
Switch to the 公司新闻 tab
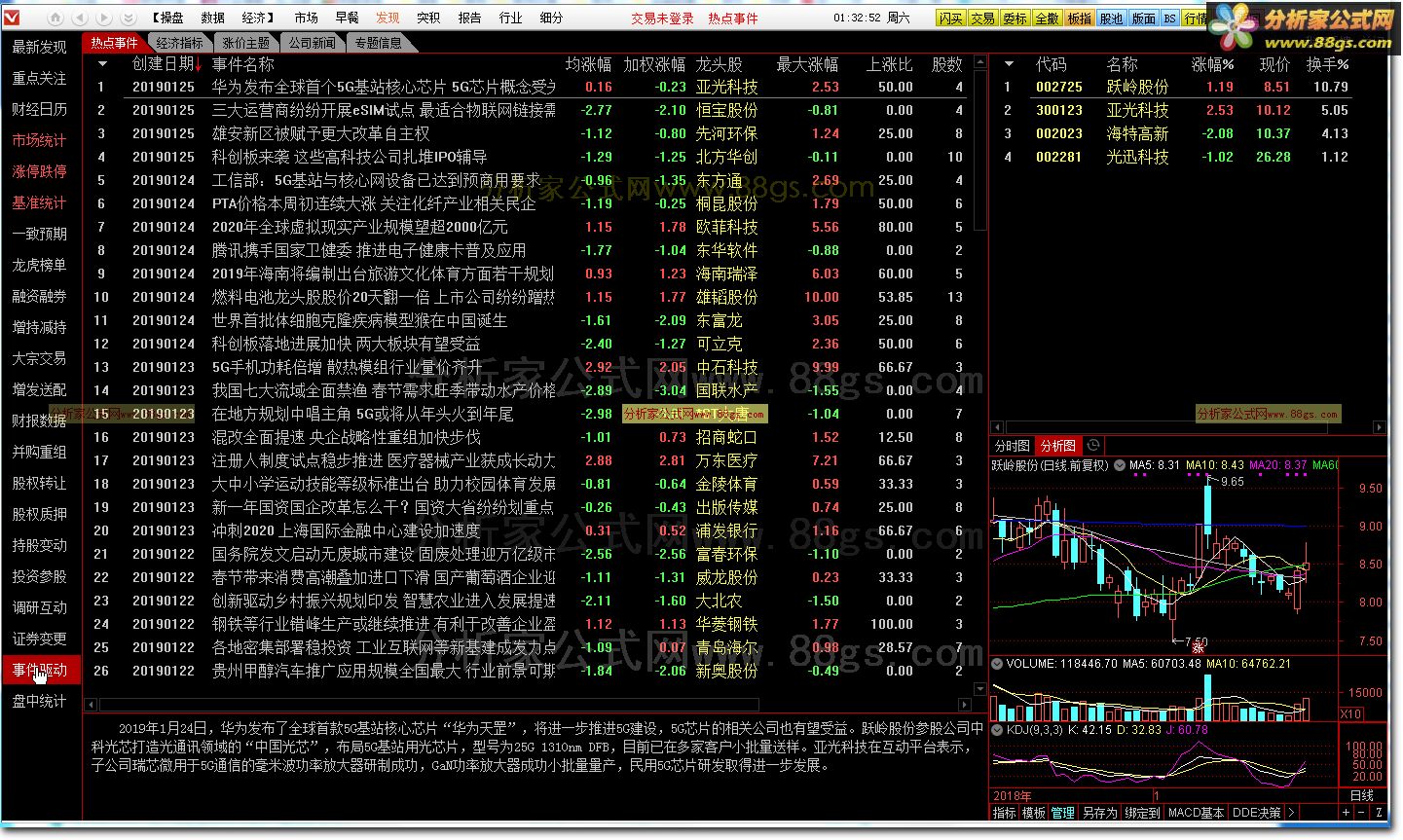pos(313,43)
